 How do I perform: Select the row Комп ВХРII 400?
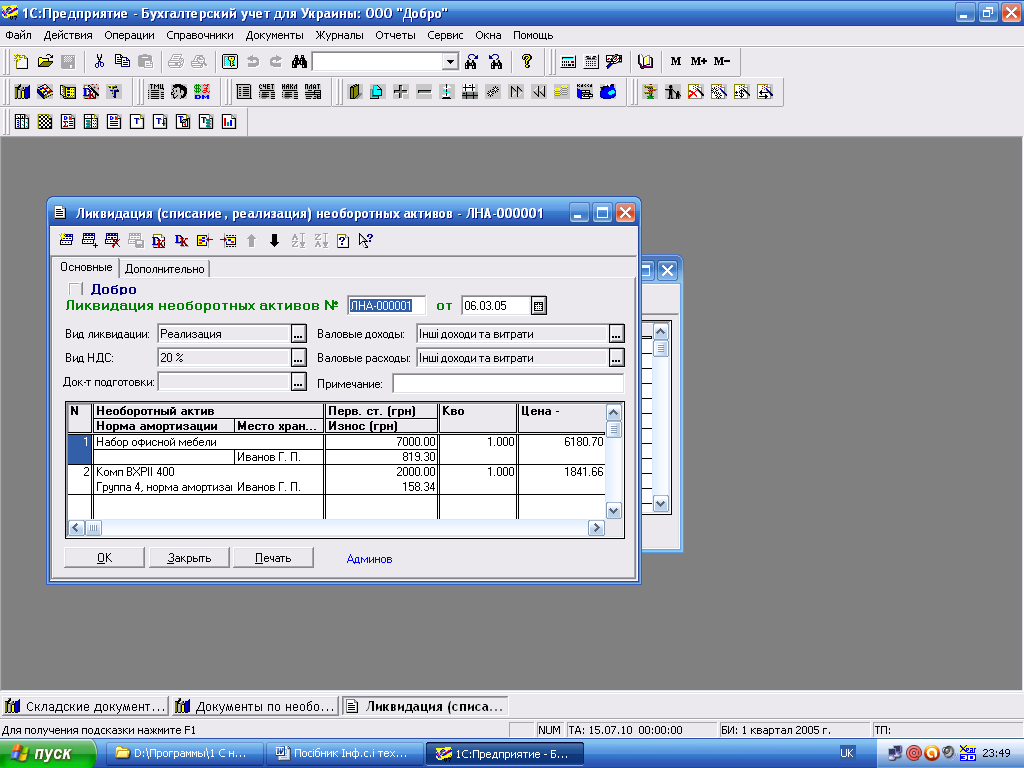[x=337, y=479]
